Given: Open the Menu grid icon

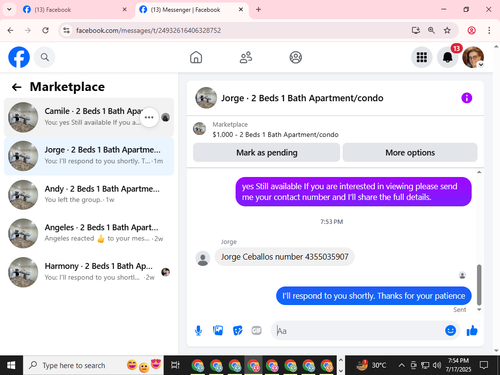Looking at the screenshot, I should point(422,57).
